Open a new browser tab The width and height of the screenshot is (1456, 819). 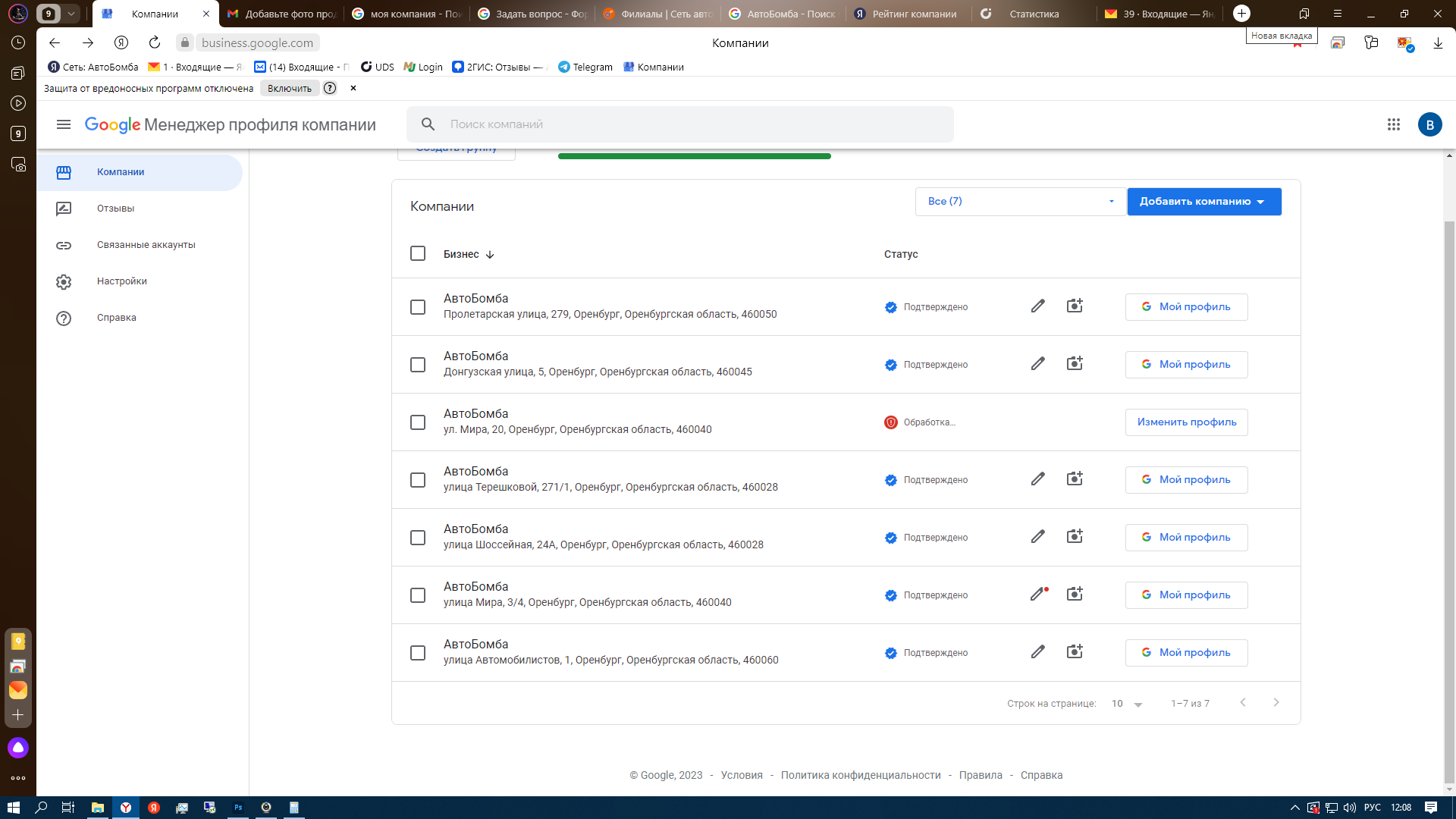tap(1241, 14)
